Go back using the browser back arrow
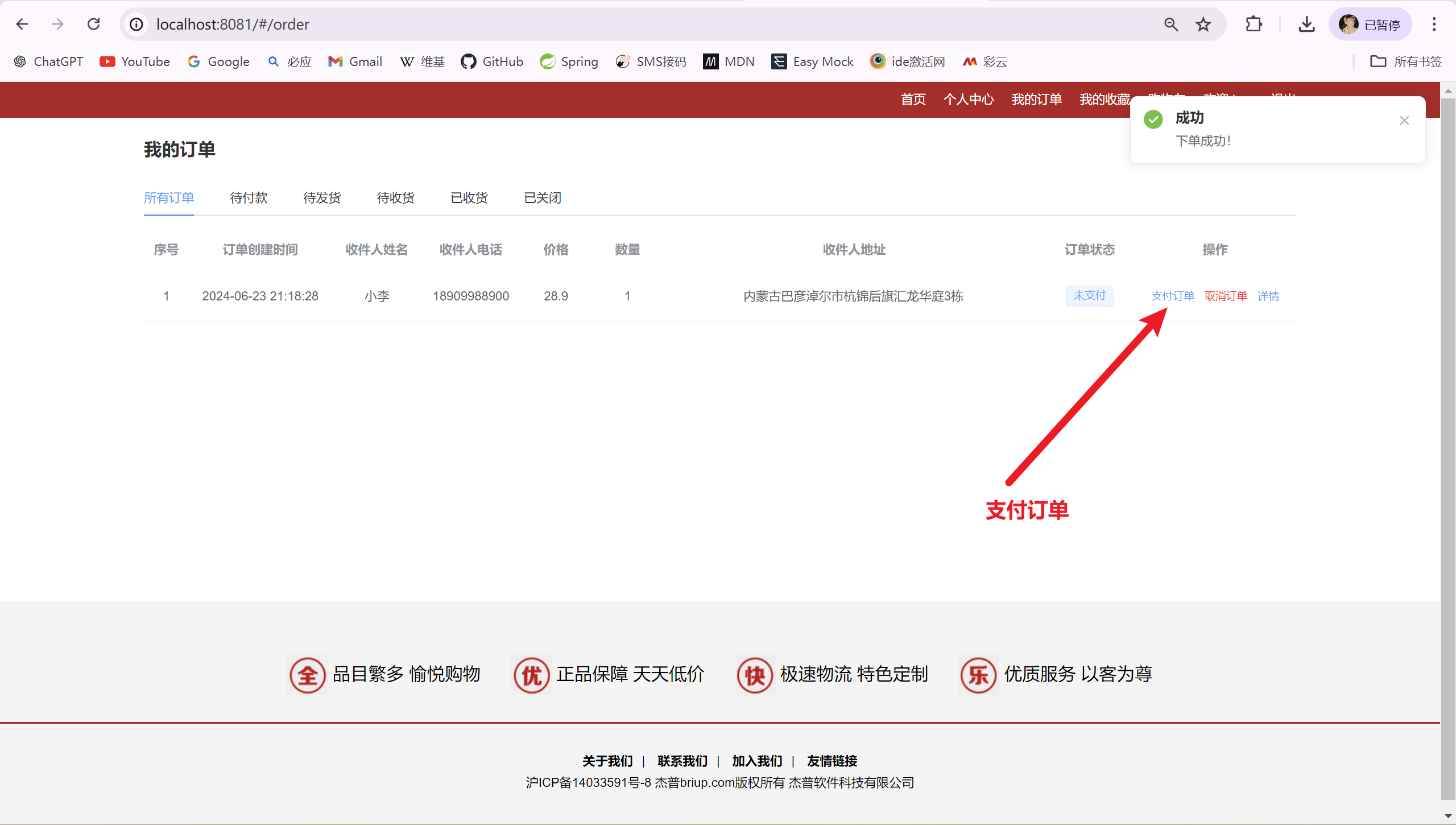Image resolution: width=1456 pixels, height=825 pixels. tap(22, 24)
